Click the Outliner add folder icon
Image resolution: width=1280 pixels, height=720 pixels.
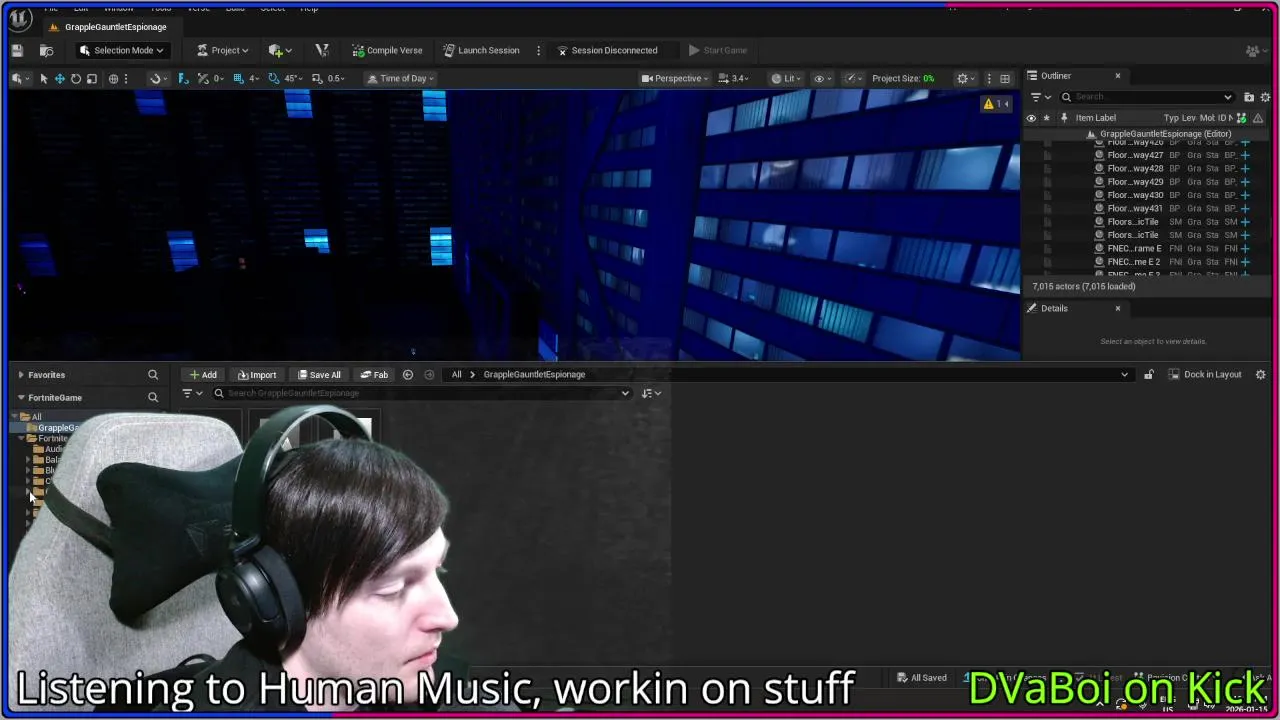(x=1248, y=97)
